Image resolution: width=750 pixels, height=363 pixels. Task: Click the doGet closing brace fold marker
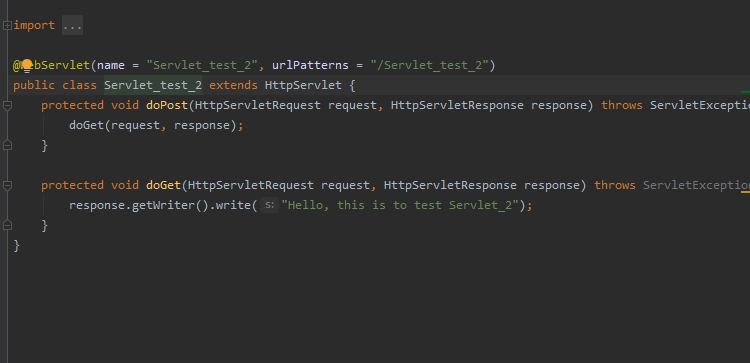(7, 225)
